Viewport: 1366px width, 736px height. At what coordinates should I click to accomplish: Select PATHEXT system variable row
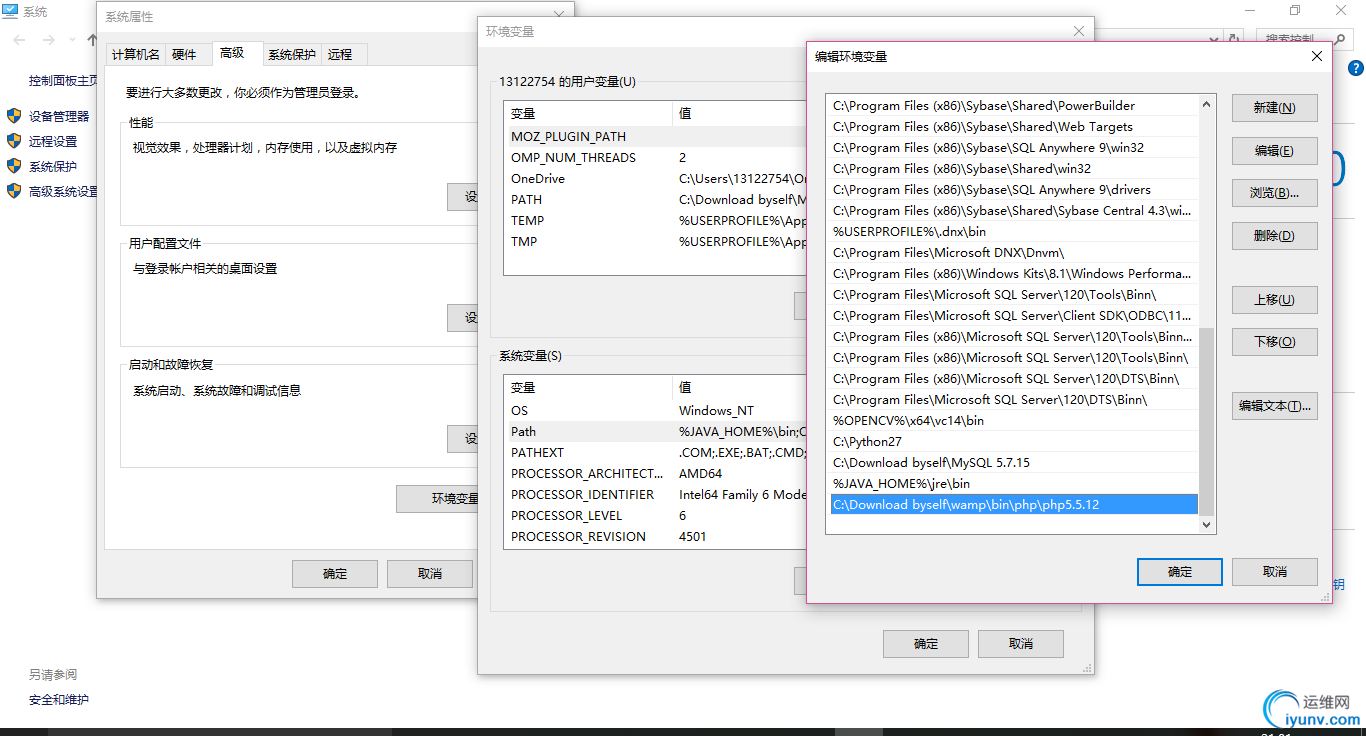point(656,453)
